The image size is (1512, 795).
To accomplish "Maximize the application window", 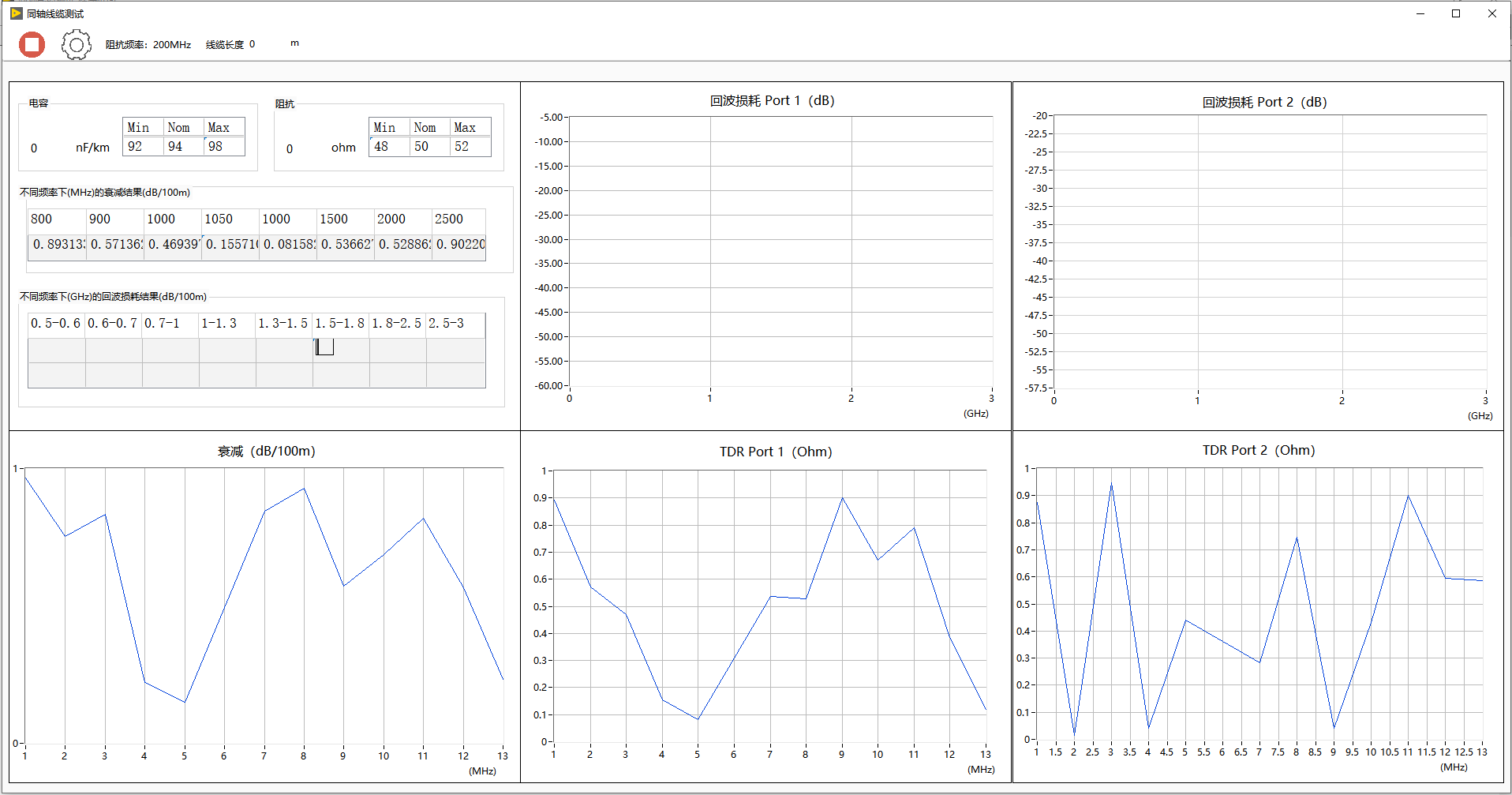I will click(x=1456, y=13).
